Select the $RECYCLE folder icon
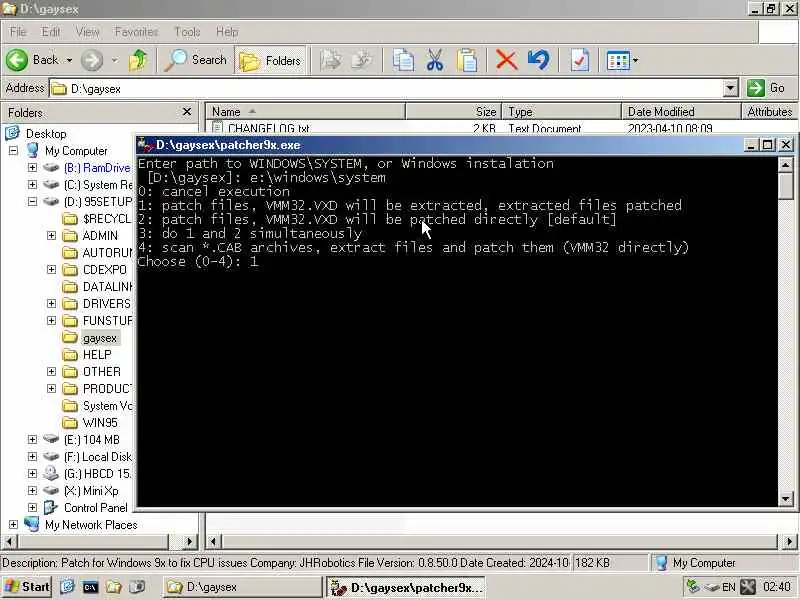The image size is (800, 600). click(69, 219)
